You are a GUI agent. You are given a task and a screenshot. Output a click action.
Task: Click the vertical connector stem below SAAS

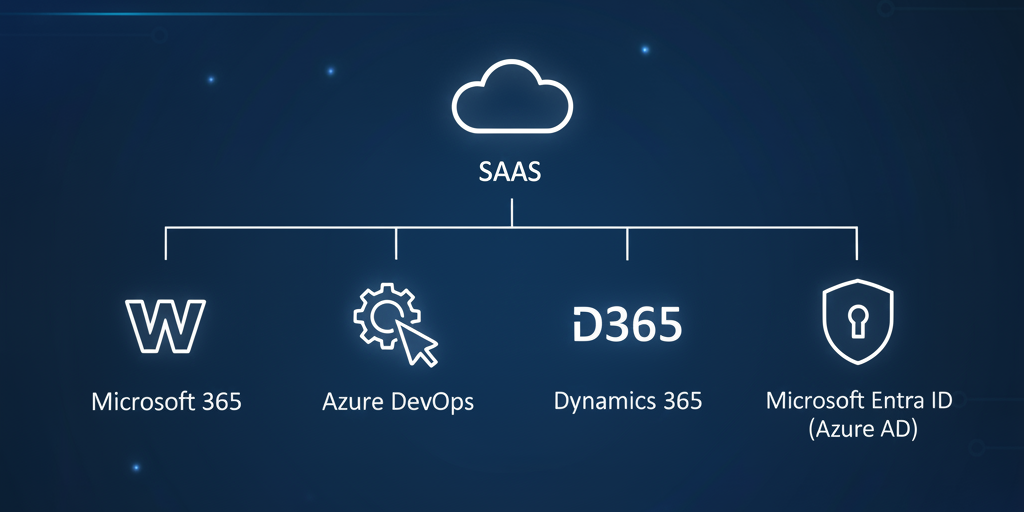(512, 213)
